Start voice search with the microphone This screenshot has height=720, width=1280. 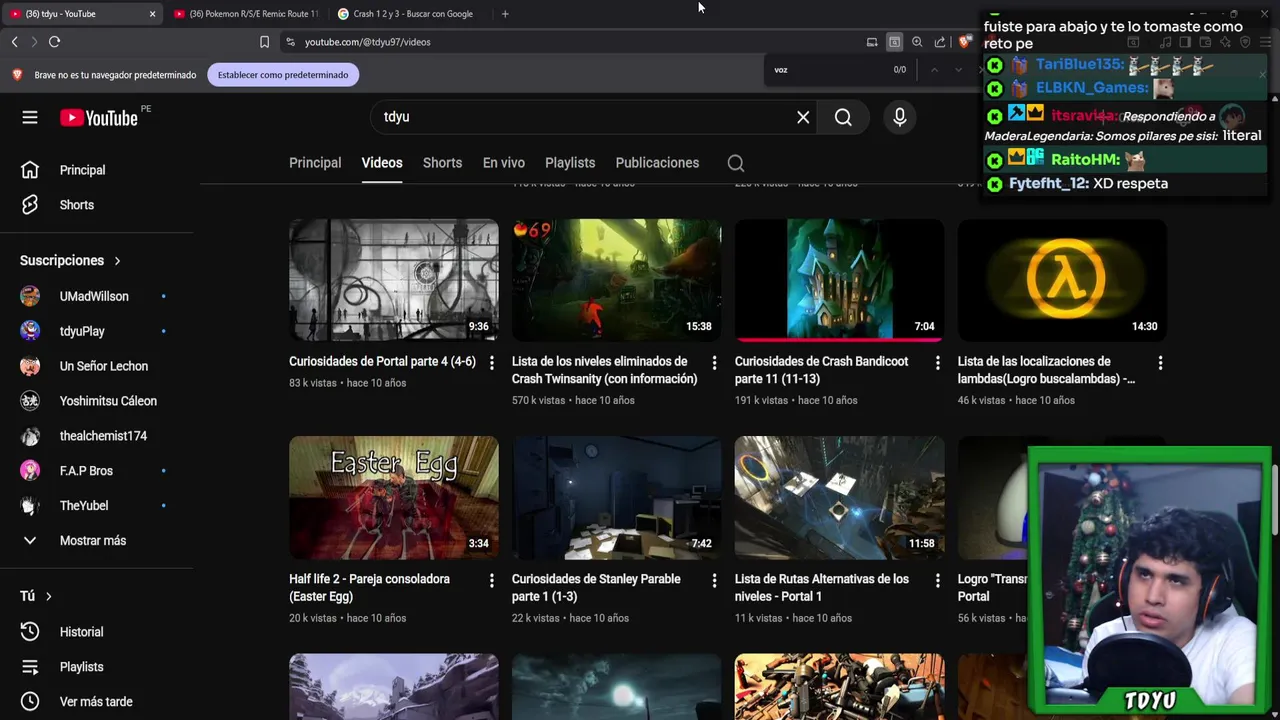click(900, 117)
